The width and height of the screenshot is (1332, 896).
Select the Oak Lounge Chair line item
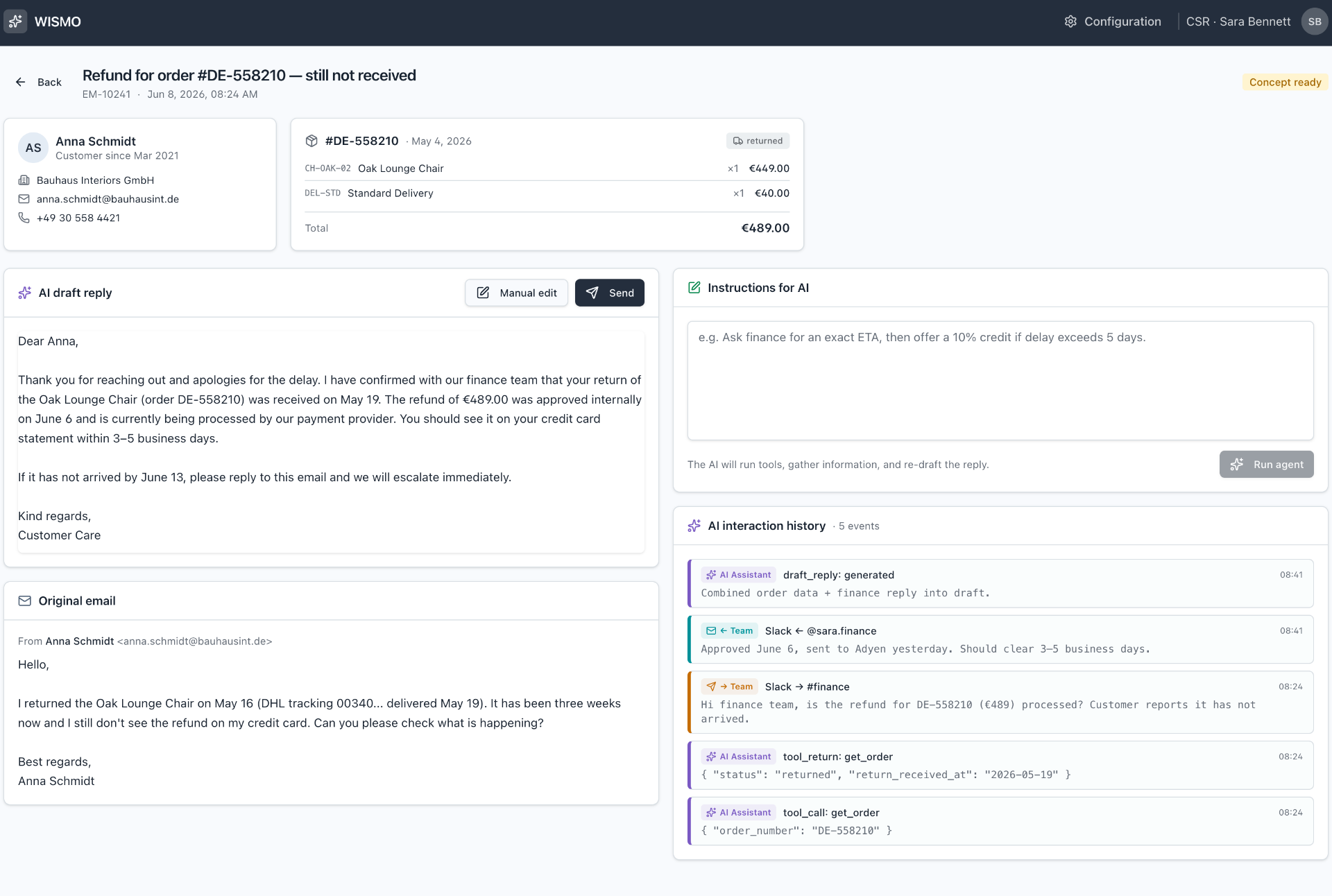[x=547, y=169]
